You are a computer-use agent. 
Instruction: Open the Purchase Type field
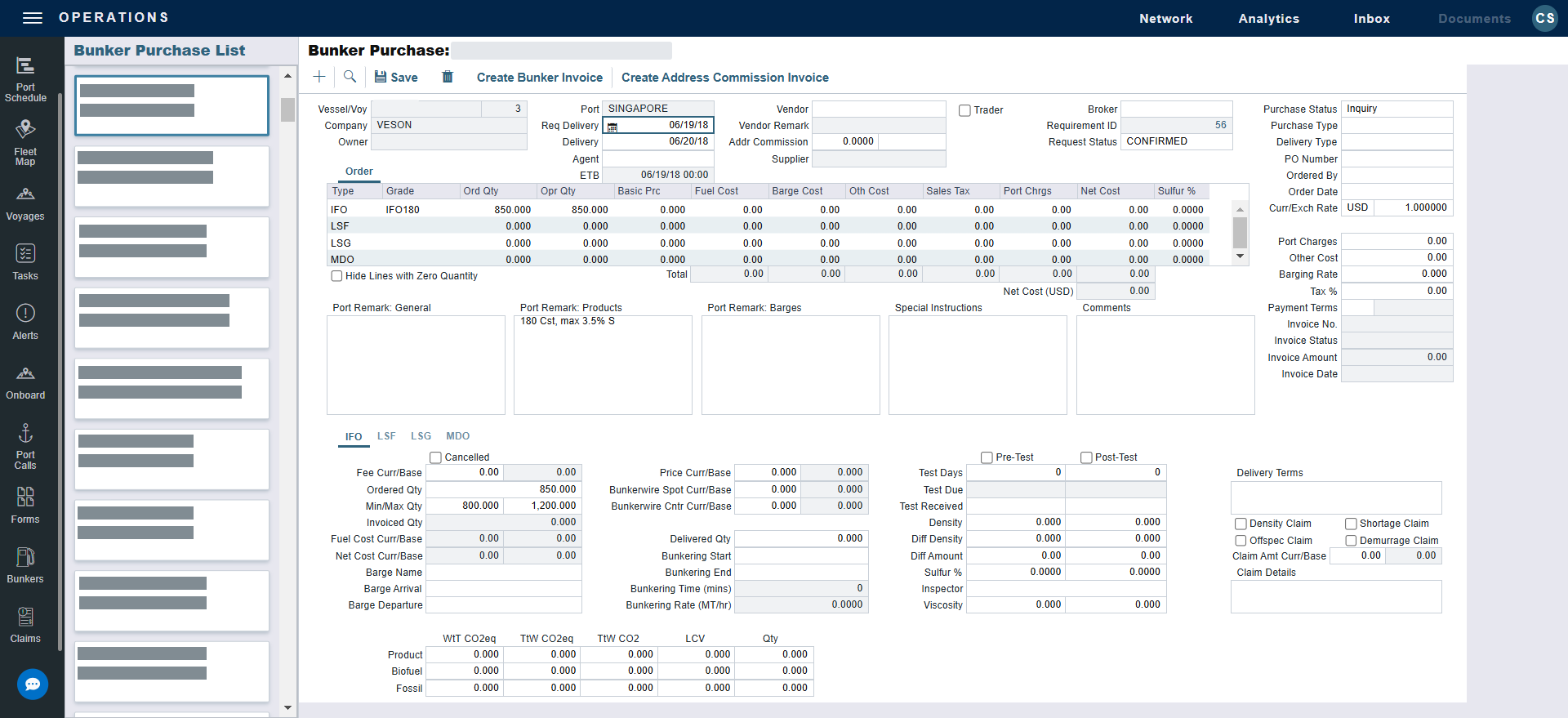coord(1396,126)
